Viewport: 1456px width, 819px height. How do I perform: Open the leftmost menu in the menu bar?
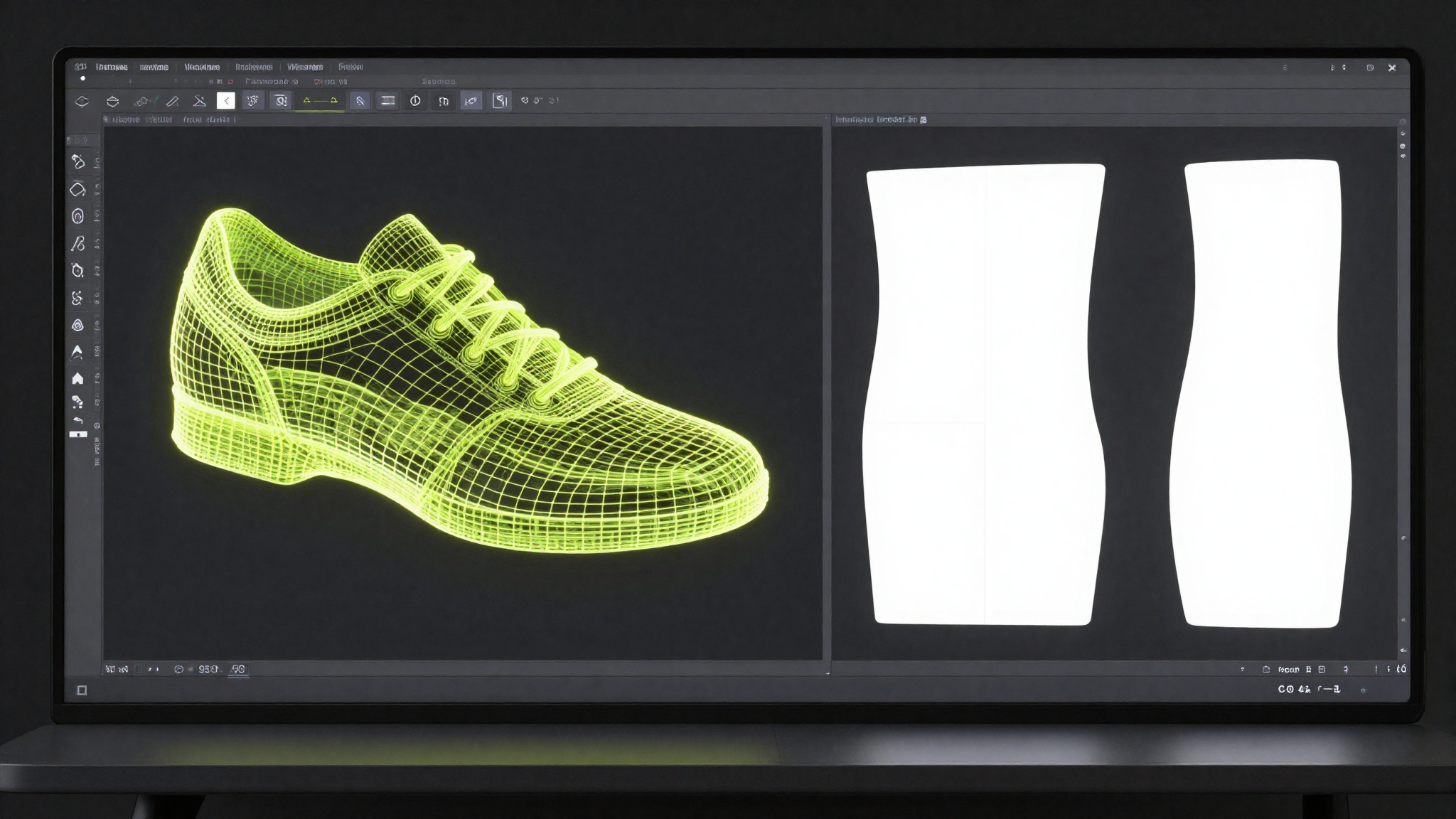pos(112,67)
